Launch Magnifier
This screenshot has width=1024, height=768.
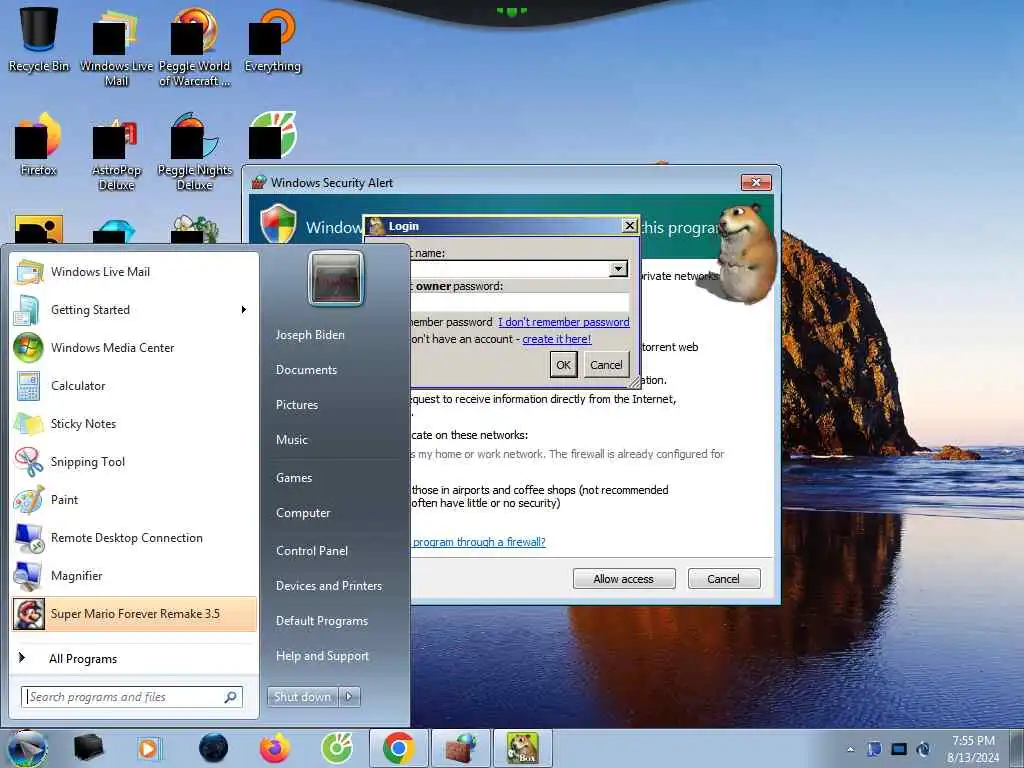[x=135, y=576]
